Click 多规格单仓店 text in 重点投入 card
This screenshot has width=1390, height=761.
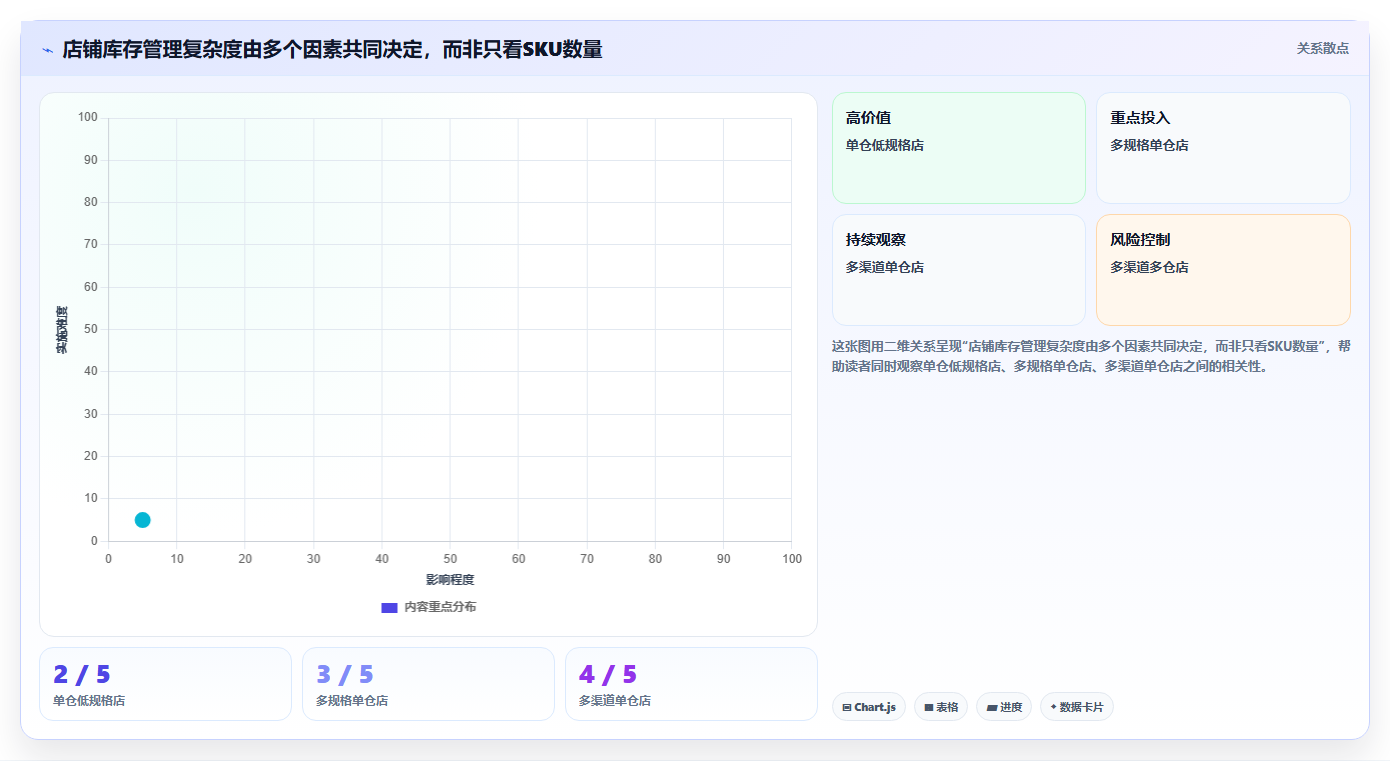(x=1149, y=145)
